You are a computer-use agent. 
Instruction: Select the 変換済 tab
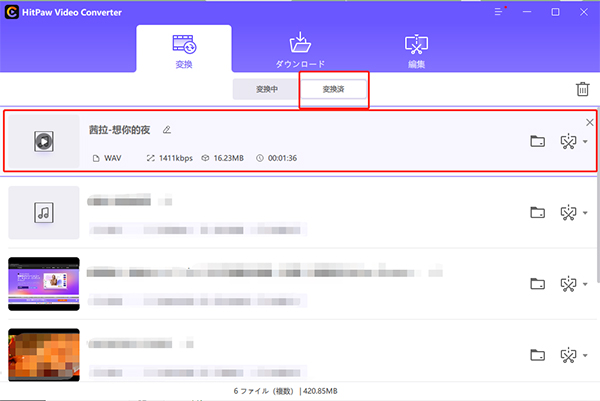click(x=334, y=90)
